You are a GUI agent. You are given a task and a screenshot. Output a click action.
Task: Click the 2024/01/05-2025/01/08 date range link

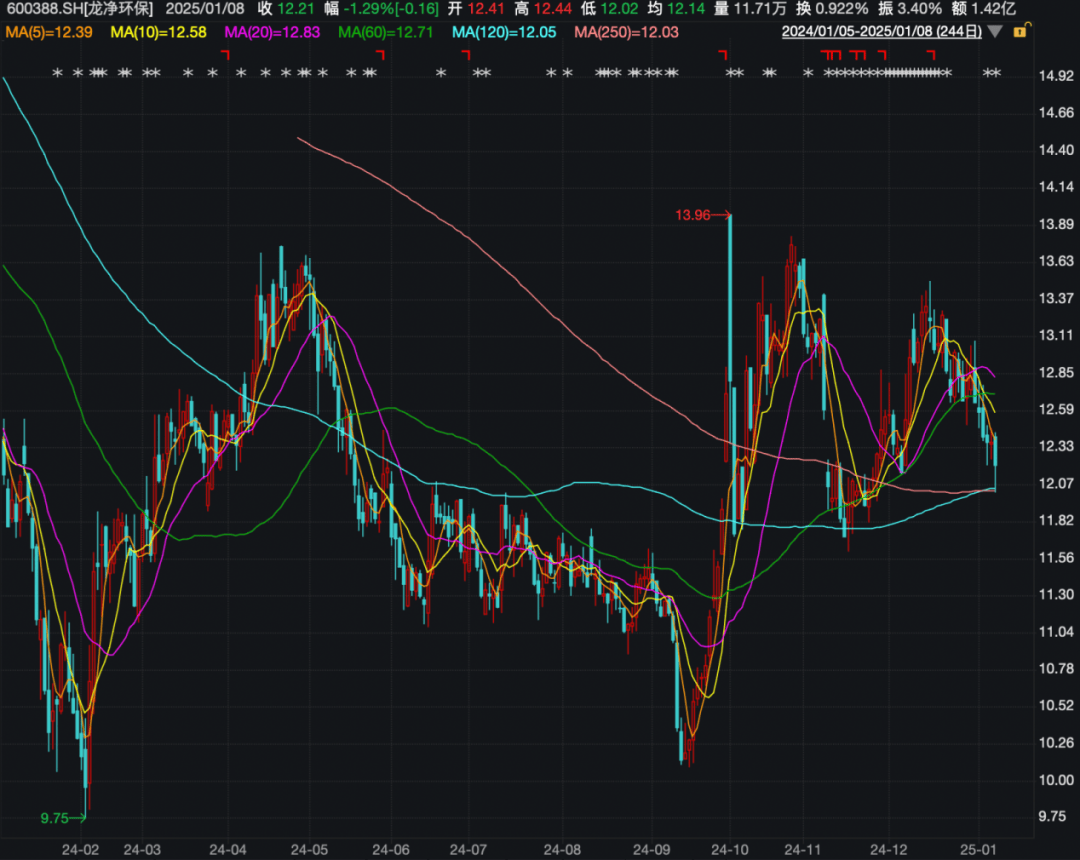(882, 32)
